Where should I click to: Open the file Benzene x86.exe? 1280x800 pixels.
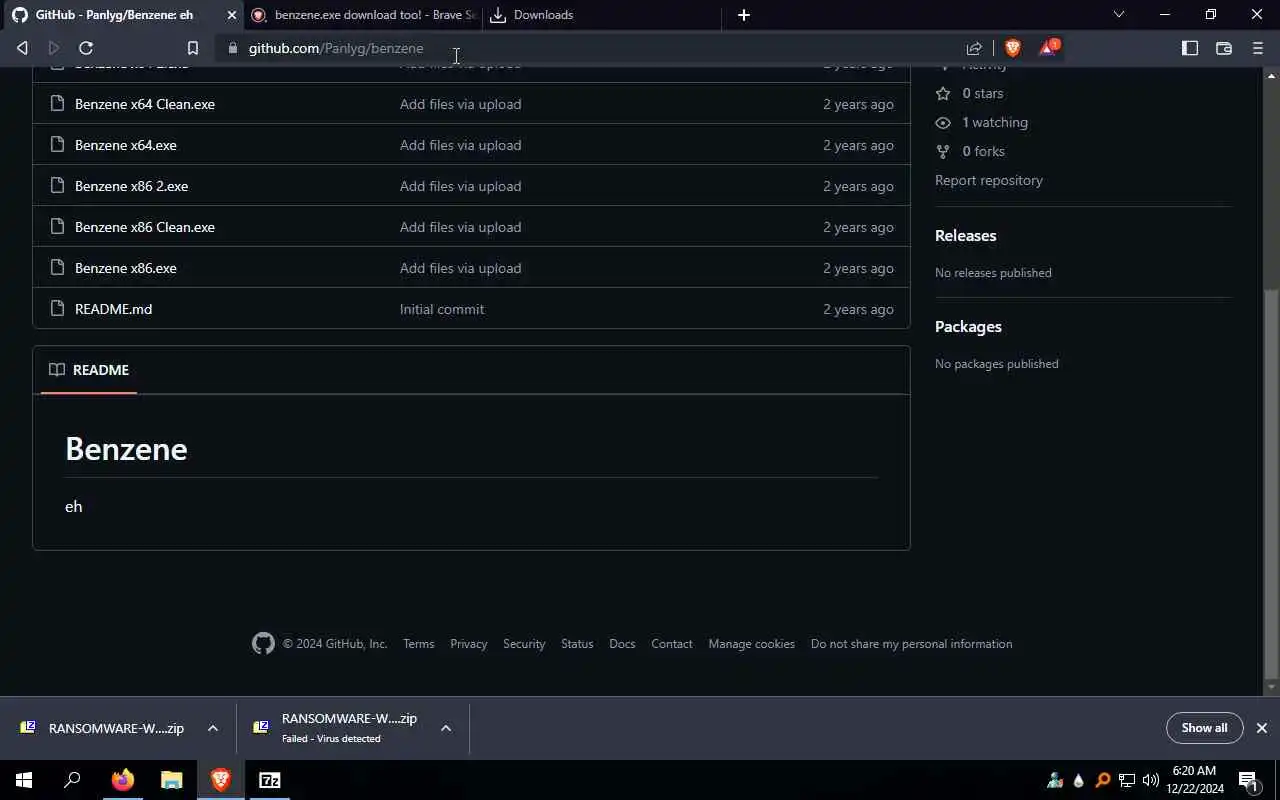tap(126, 268)
